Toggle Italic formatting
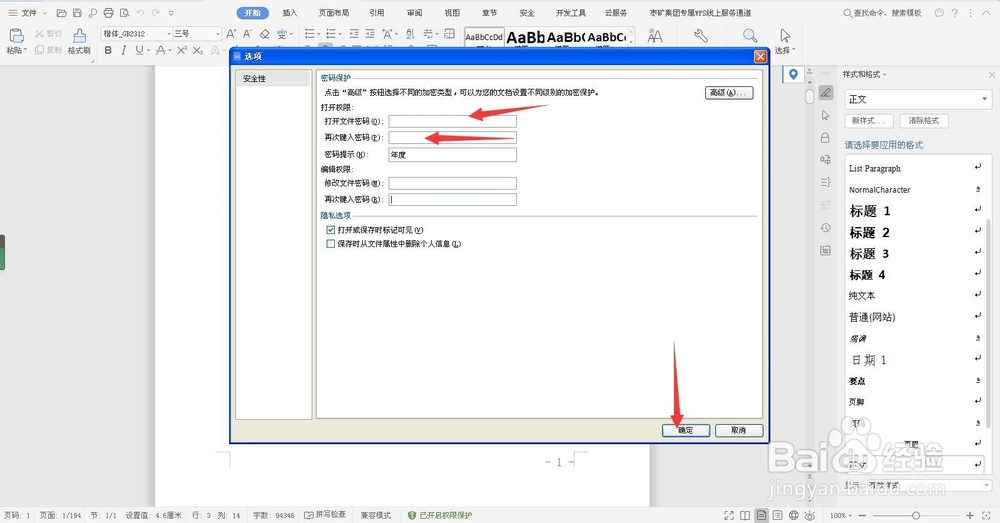Viewport: 1000px width, 523px height. pos(123,50)
